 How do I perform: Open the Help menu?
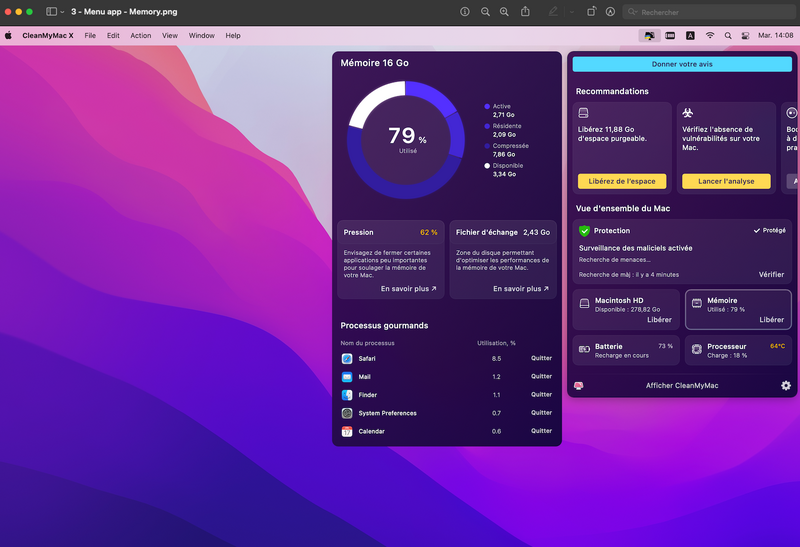(233, 35)
